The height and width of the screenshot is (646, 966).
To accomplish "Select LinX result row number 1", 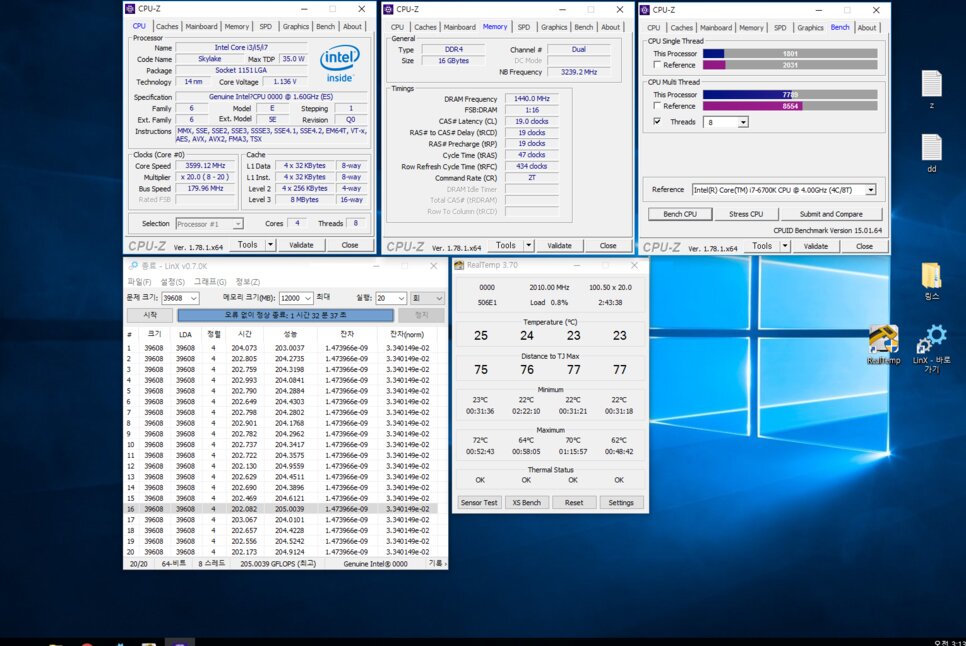I will (281, 348).
